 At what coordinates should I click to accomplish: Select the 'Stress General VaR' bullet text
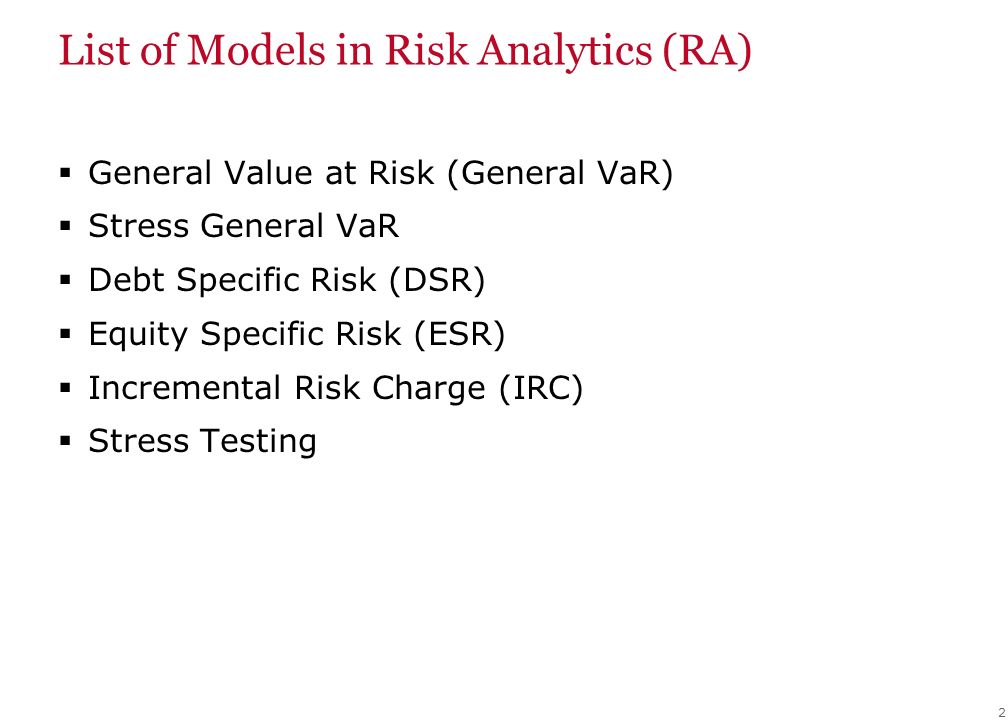coord(244,226)
